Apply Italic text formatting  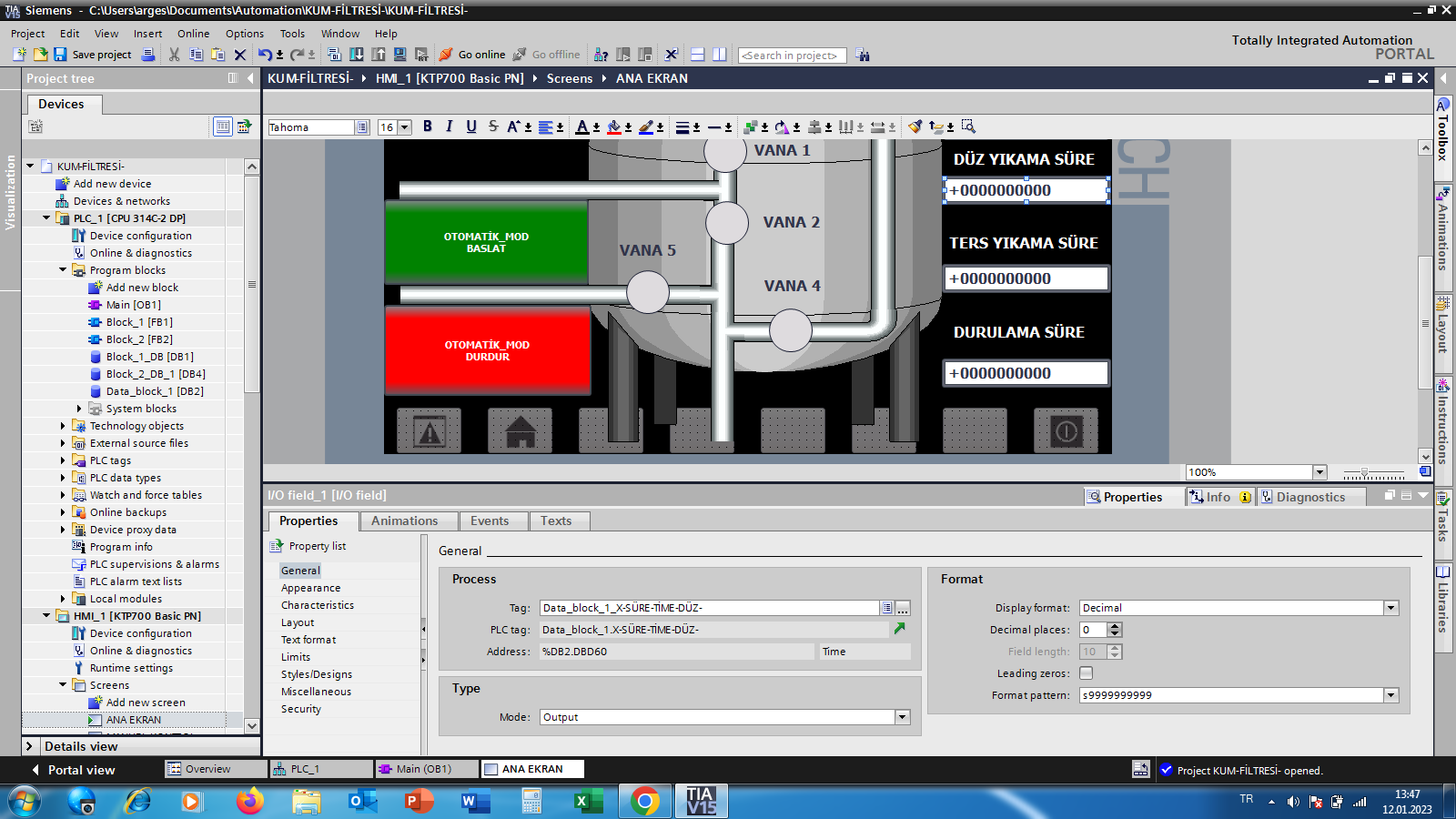(450, 126)
